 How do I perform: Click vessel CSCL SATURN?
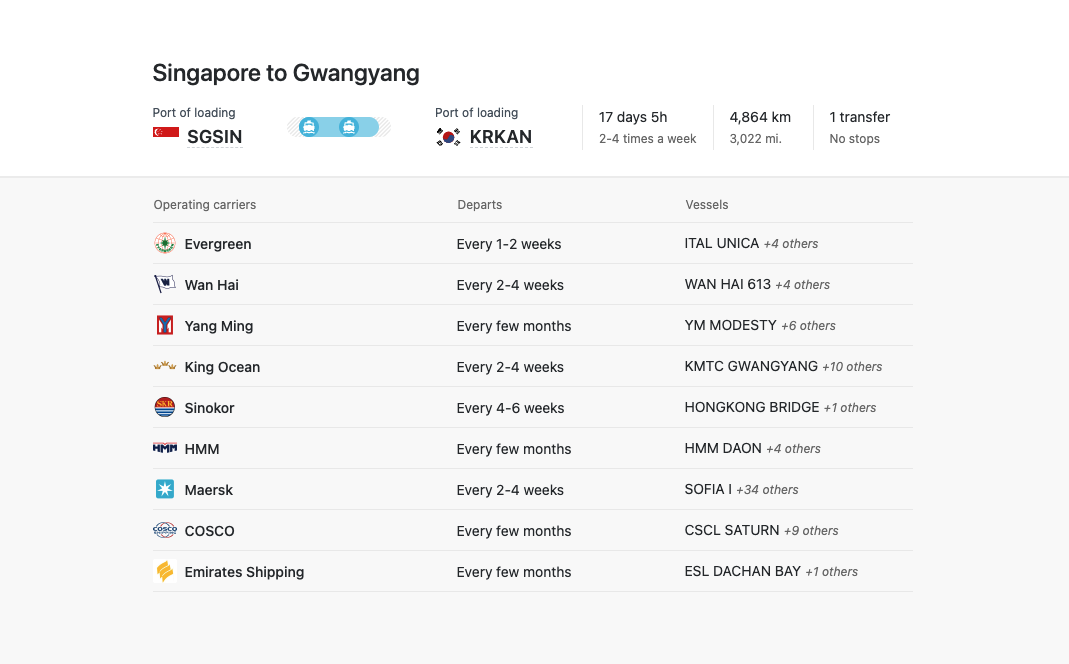[732, 530]
